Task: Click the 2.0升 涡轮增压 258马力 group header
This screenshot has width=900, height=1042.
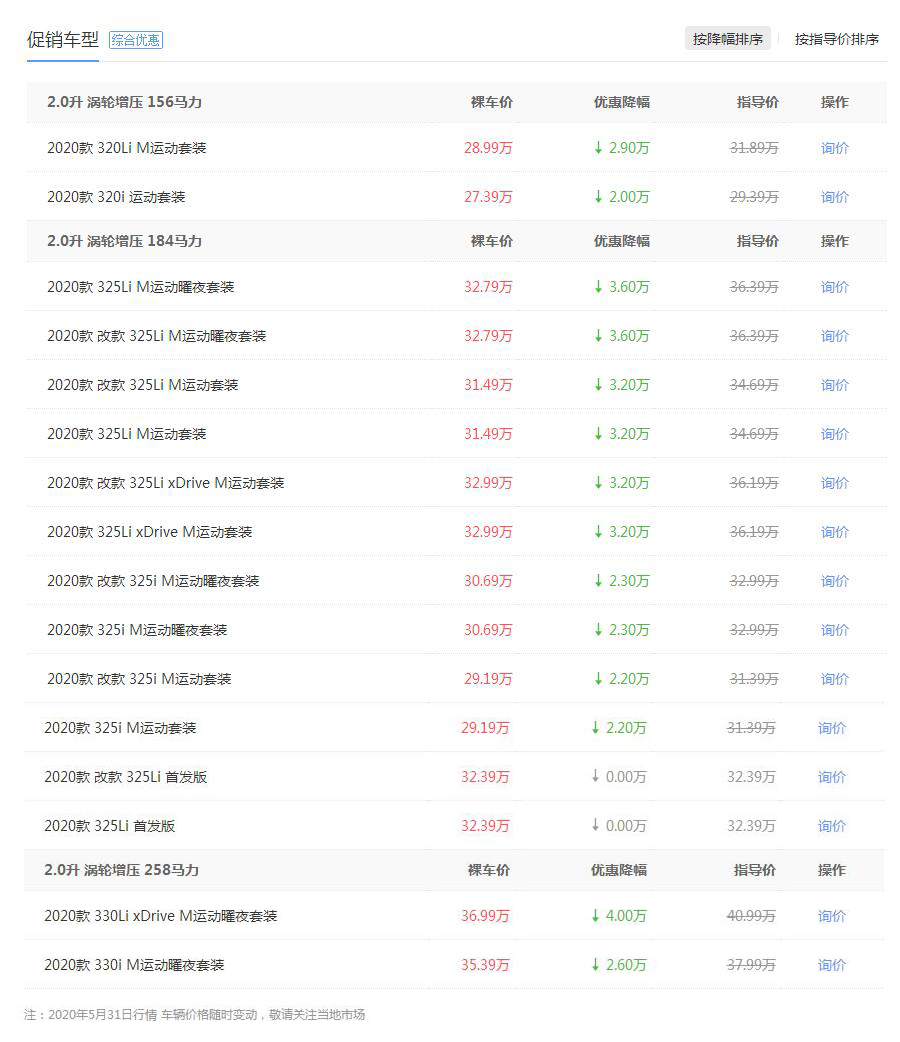Action: coord(122,870)
